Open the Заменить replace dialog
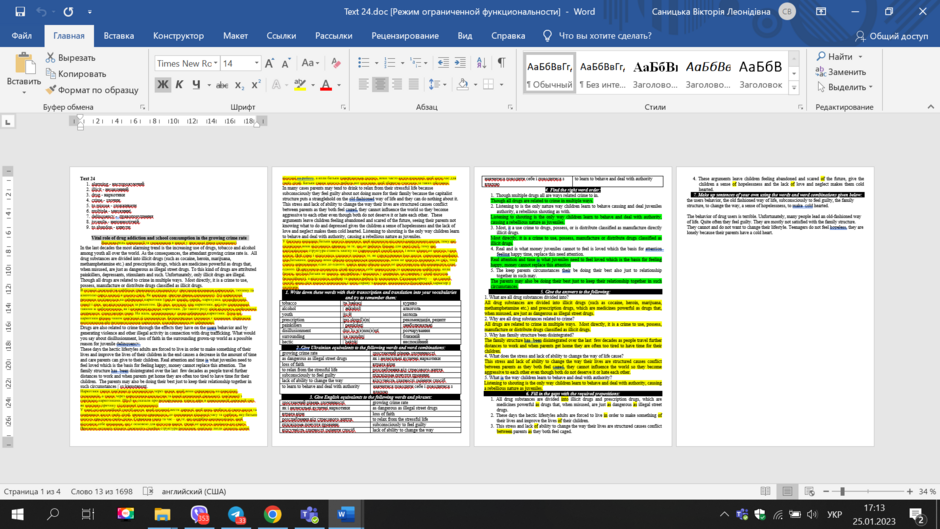Screen dimensions: 940x529 tap(841, 72)
